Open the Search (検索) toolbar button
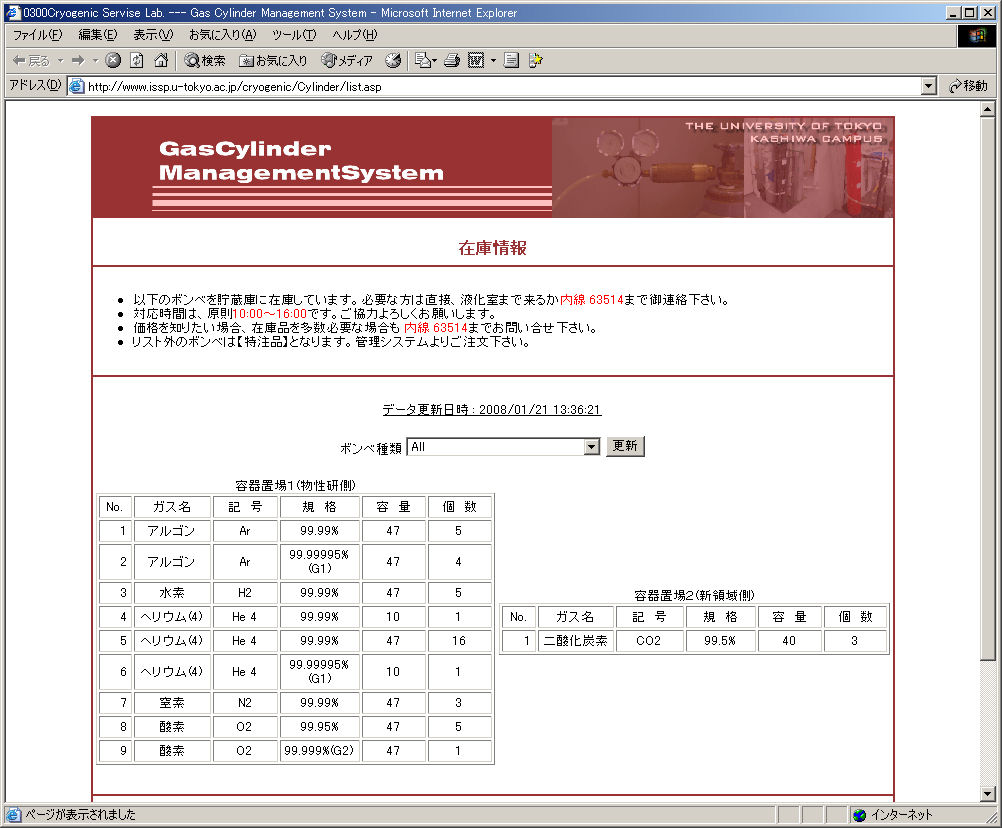 tap(205, 60)
